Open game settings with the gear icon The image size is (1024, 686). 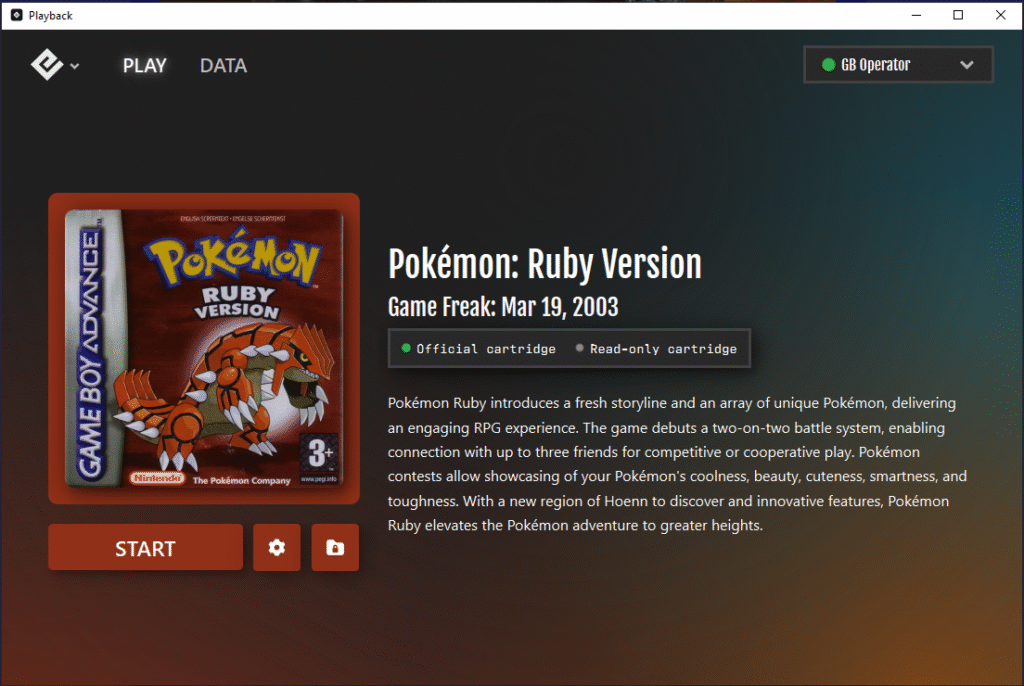tap(276, 547)
